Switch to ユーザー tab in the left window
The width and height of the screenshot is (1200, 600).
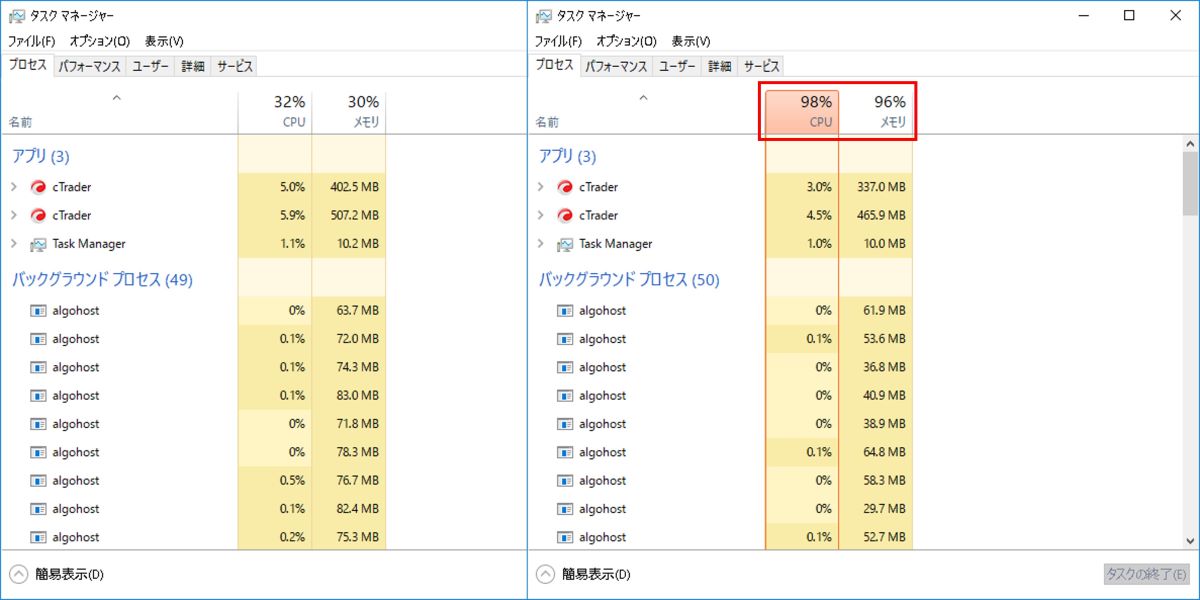click(x=151, y=67)
